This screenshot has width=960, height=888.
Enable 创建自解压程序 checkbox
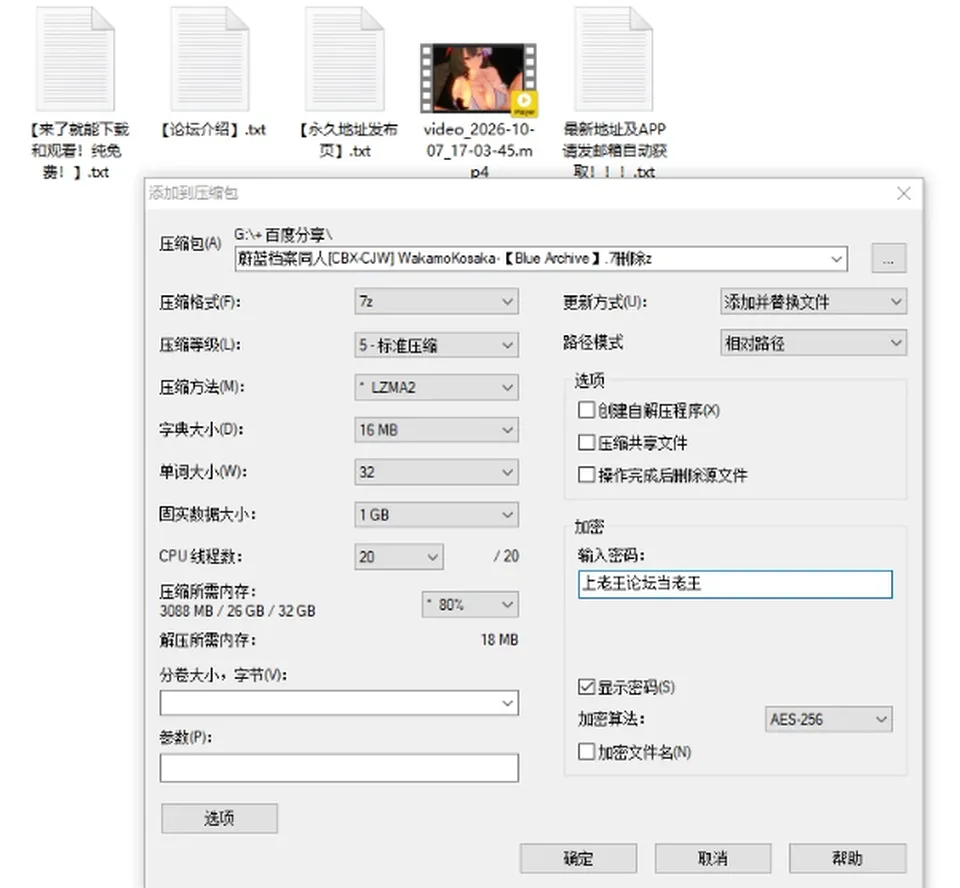586,410
